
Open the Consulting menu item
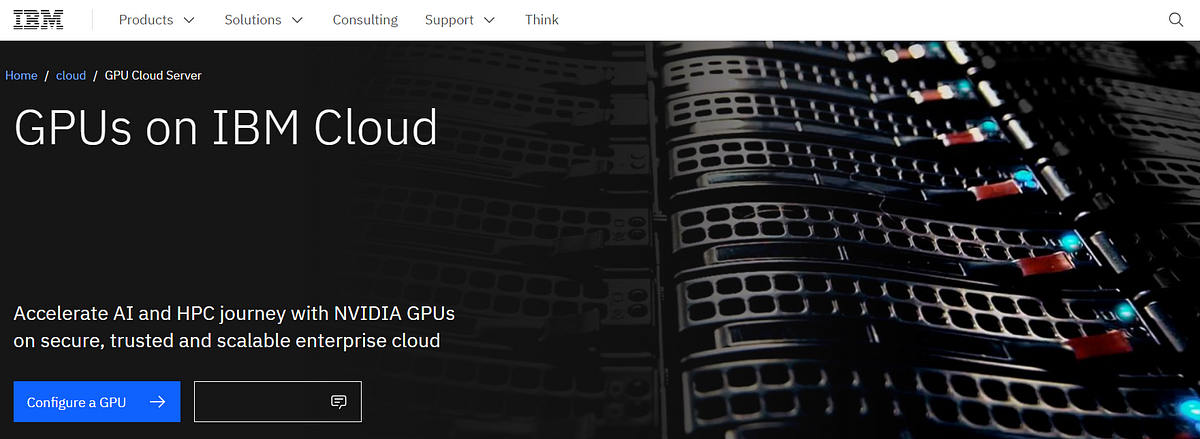pos(365,20)
